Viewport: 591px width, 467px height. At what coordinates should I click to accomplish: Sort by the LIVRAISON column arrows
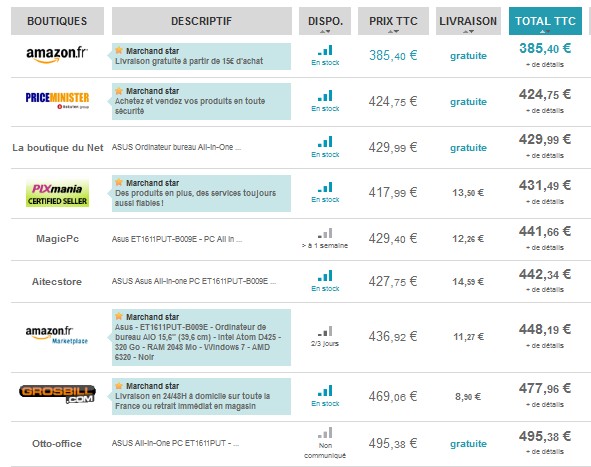(x=468, y=32)
